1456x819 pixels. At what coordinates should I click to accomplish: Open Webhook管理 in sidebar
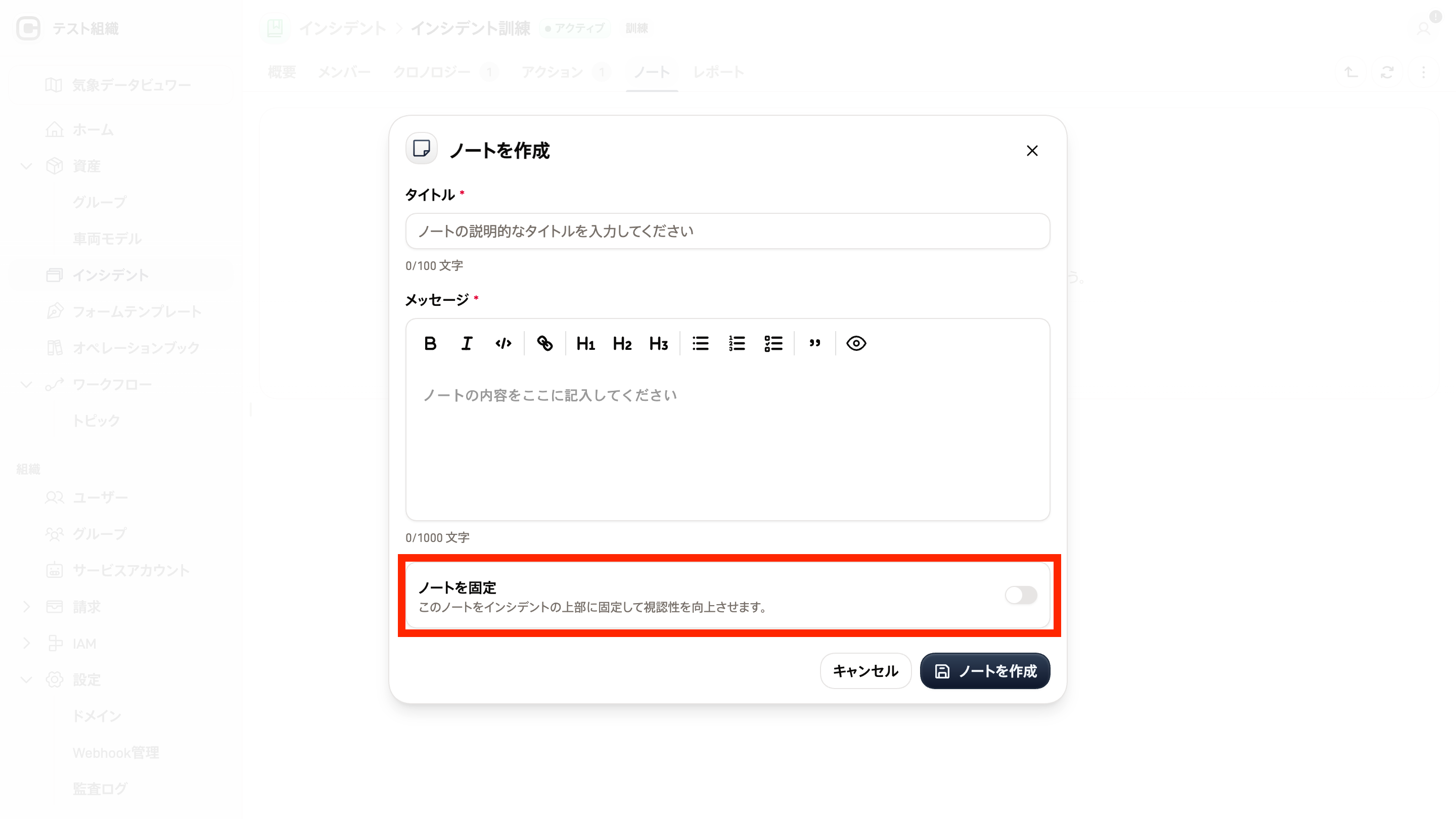[116, 753]
